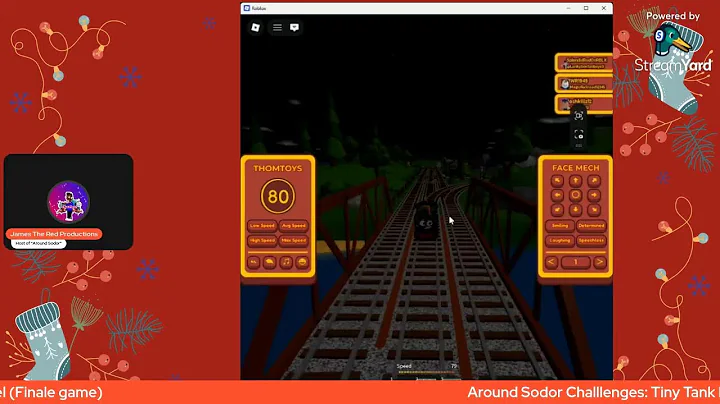Go to the next Face Mech page
720x404 pixels.
click(x=600, y=262)
